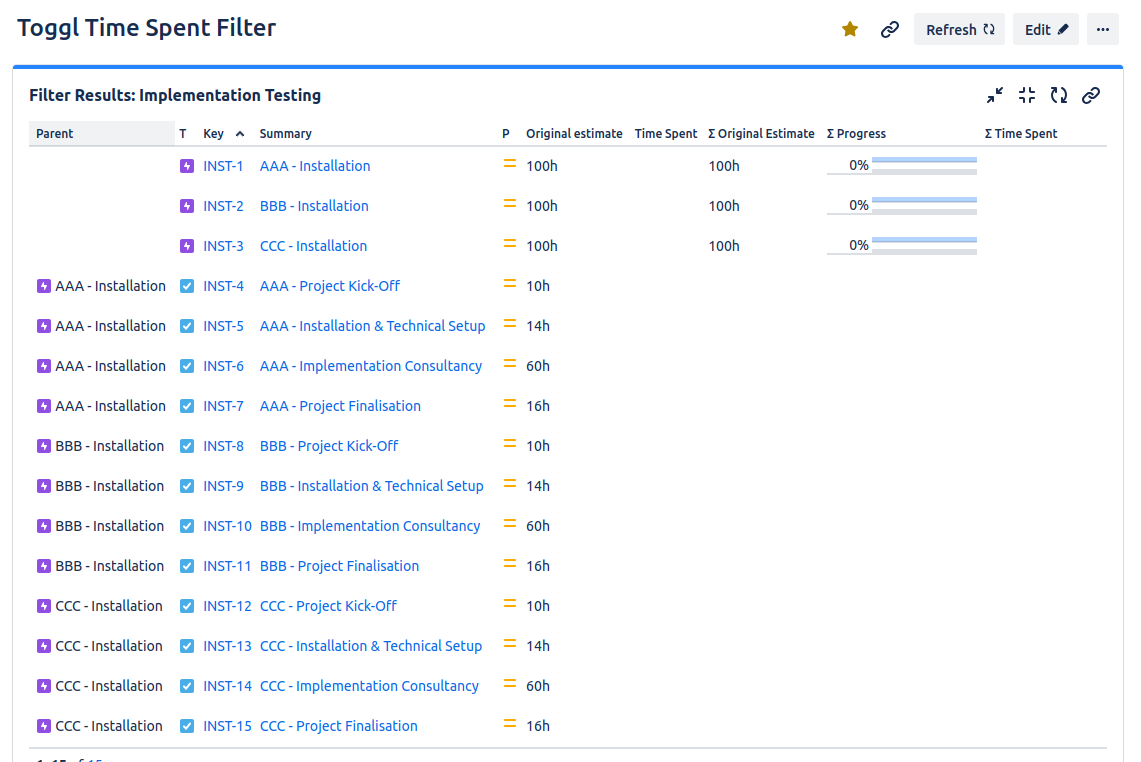Screen dimensions: 1141x762
Task: Click the epic icon for INST-2
Action: pos(187,206)
